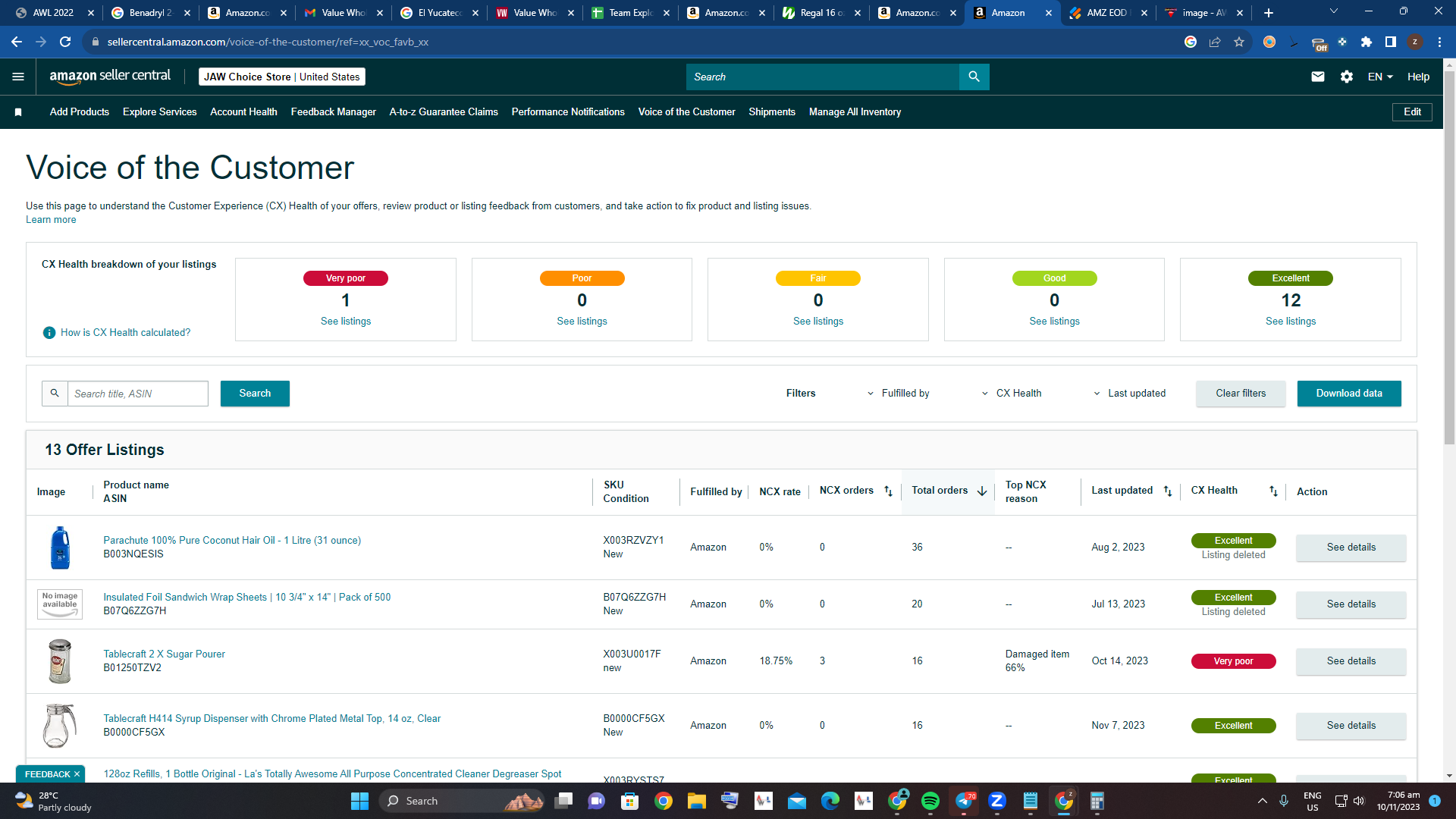
Task: See details for Tablecraft 2 X Sugar Pourer
Action: 1351,661
